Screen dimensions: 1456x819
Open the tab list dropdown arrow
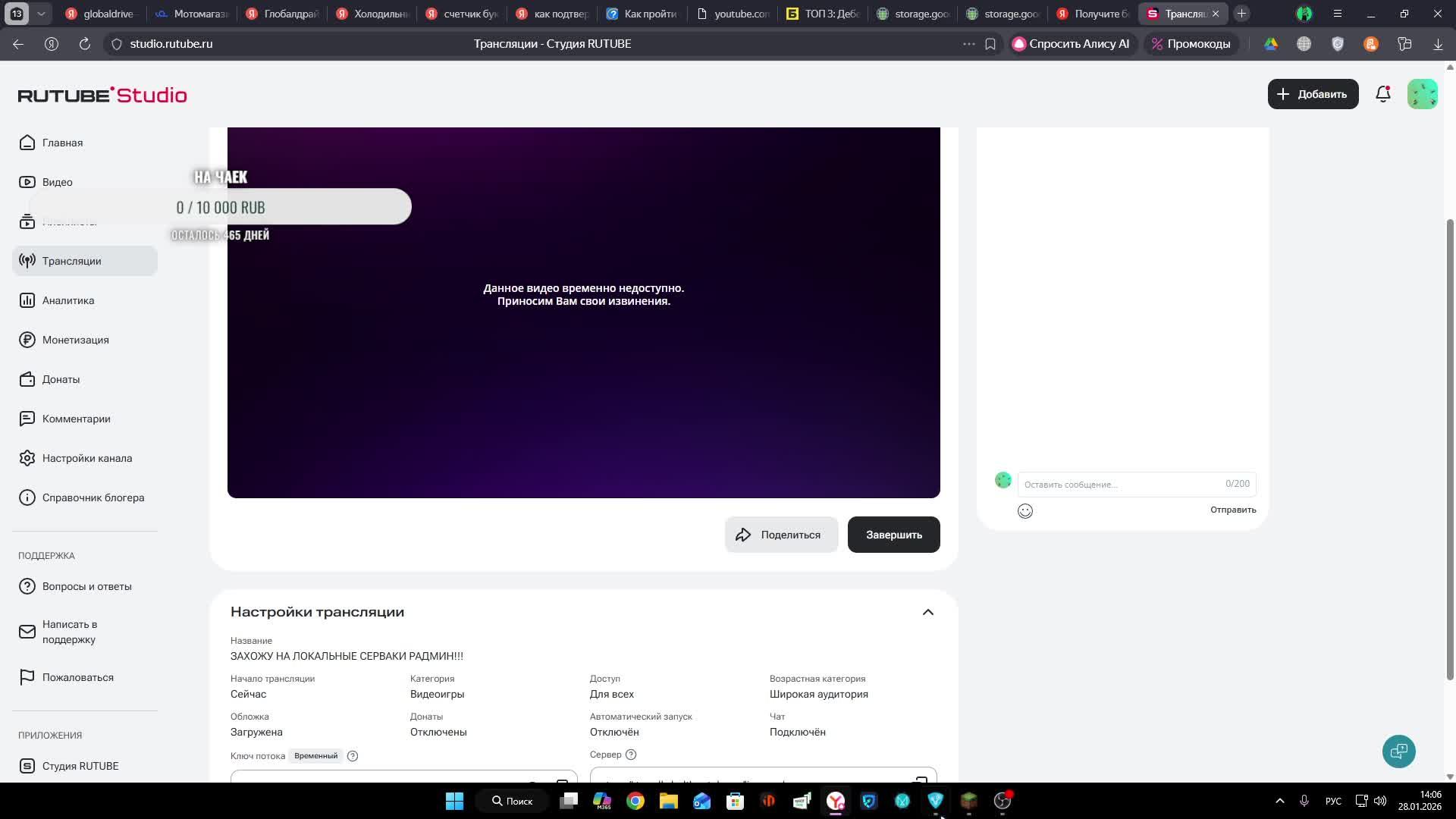[42, 14]
